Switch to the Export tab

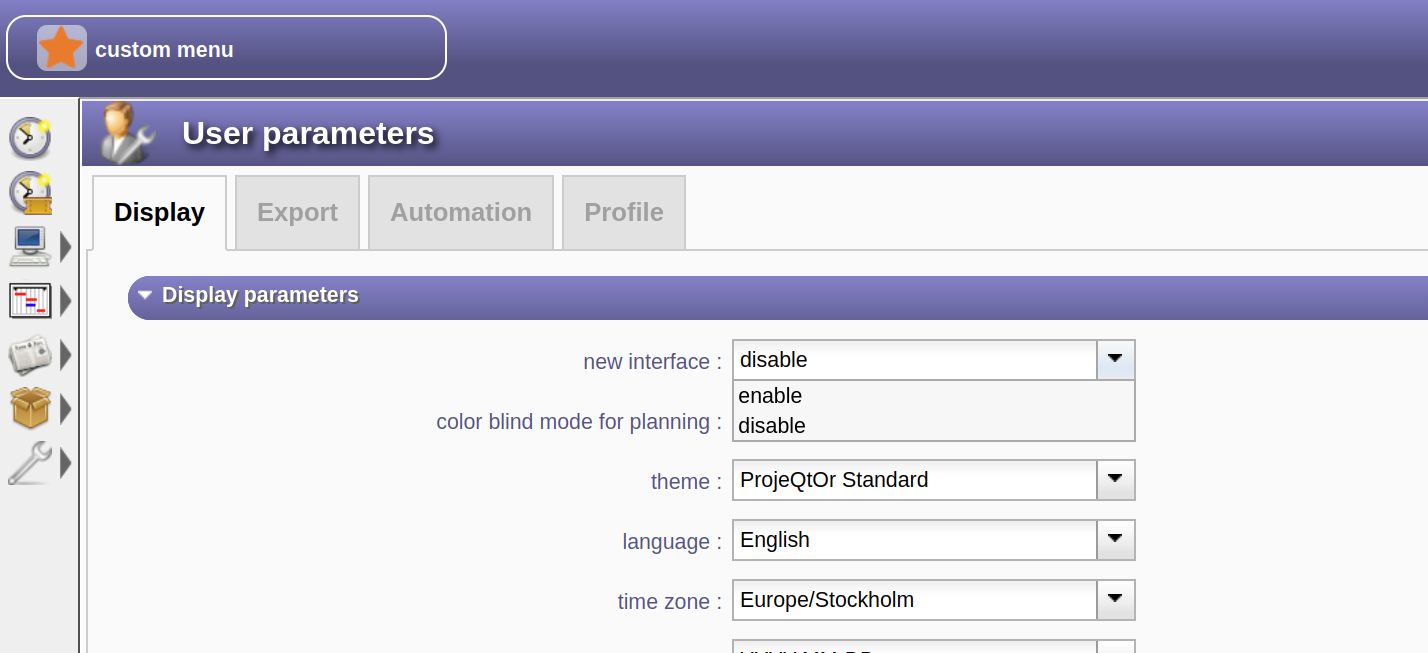(297, 212)
